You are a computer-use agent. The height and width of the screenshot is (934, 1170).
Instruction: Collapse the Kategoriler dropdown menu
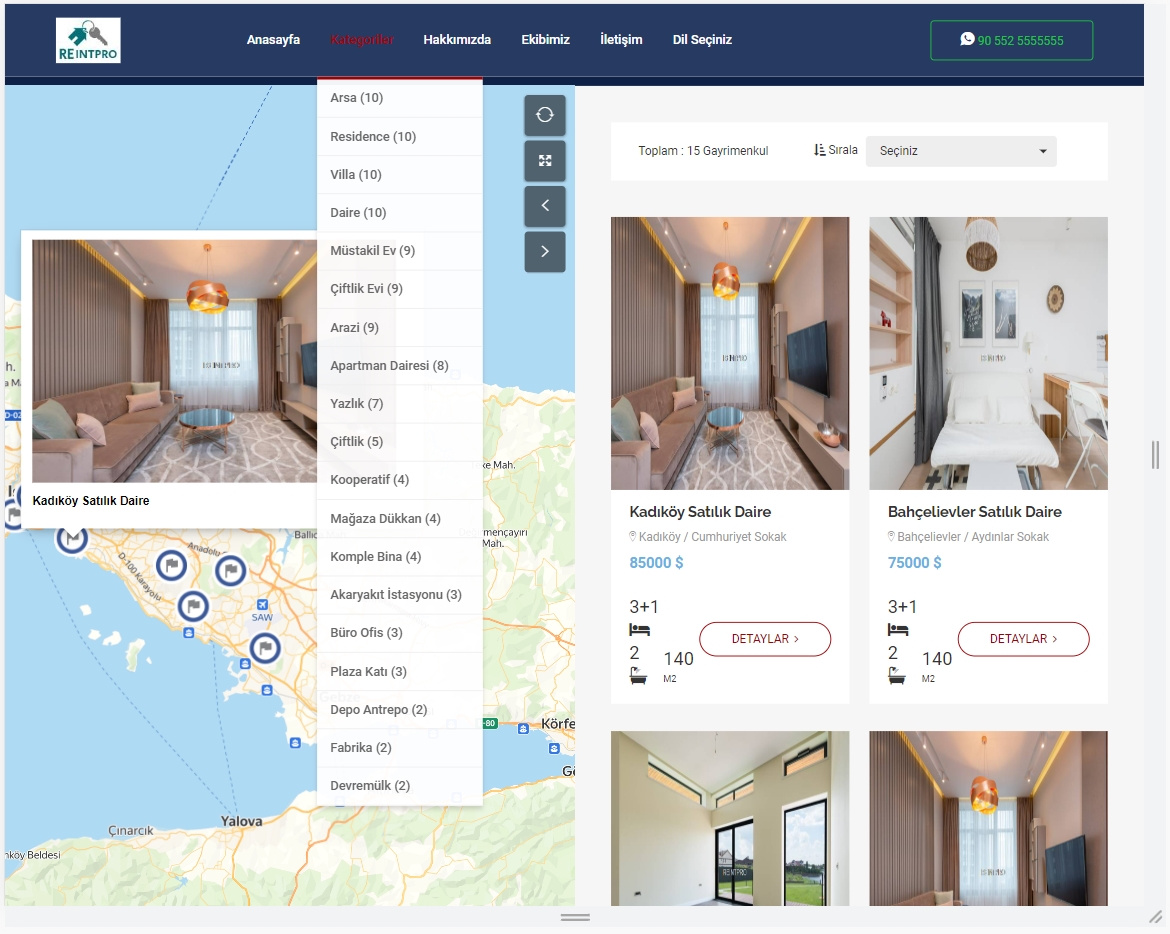[362, 40]
